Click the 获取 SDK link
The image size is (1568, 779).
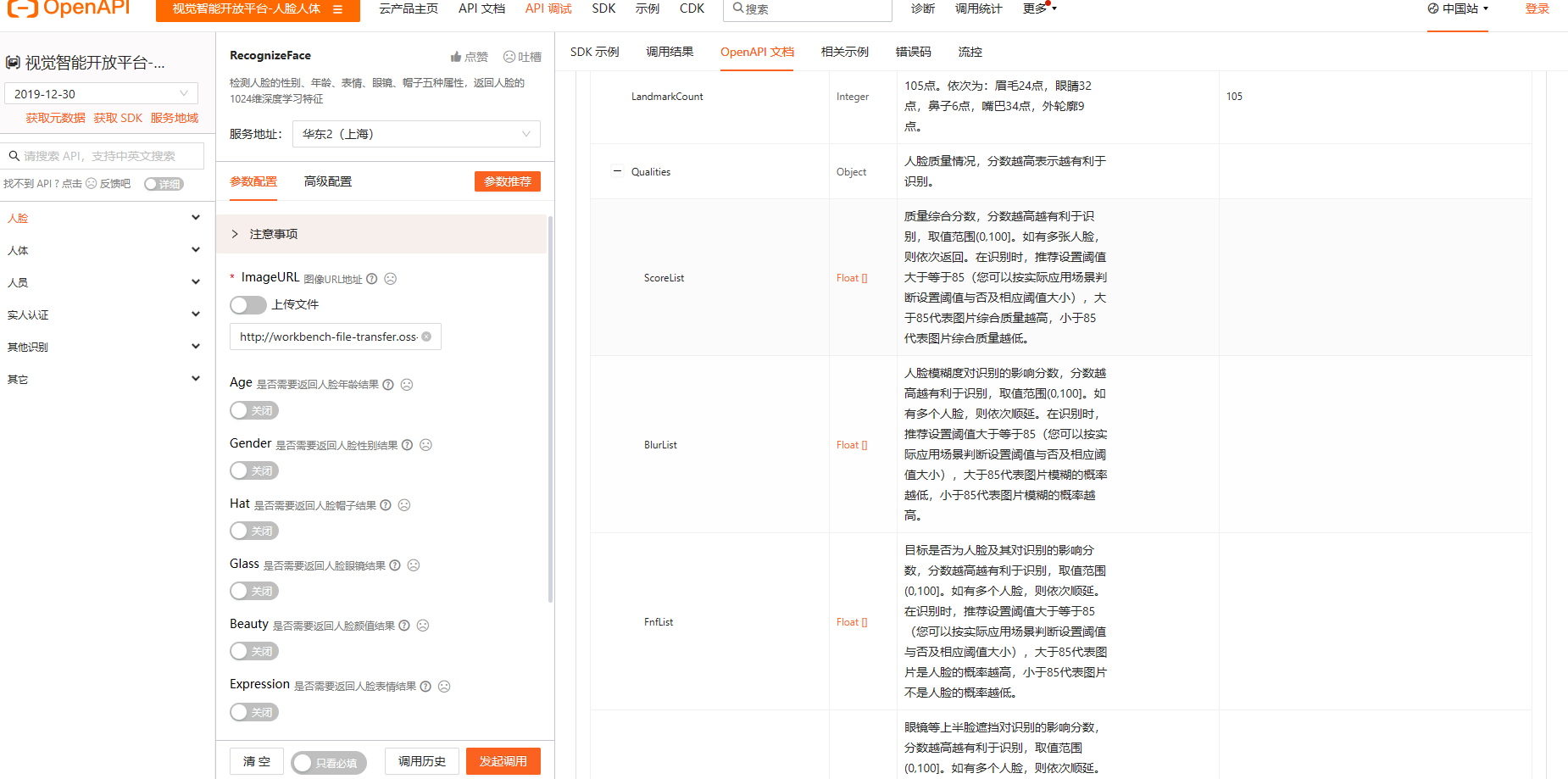tap(118, 118)
